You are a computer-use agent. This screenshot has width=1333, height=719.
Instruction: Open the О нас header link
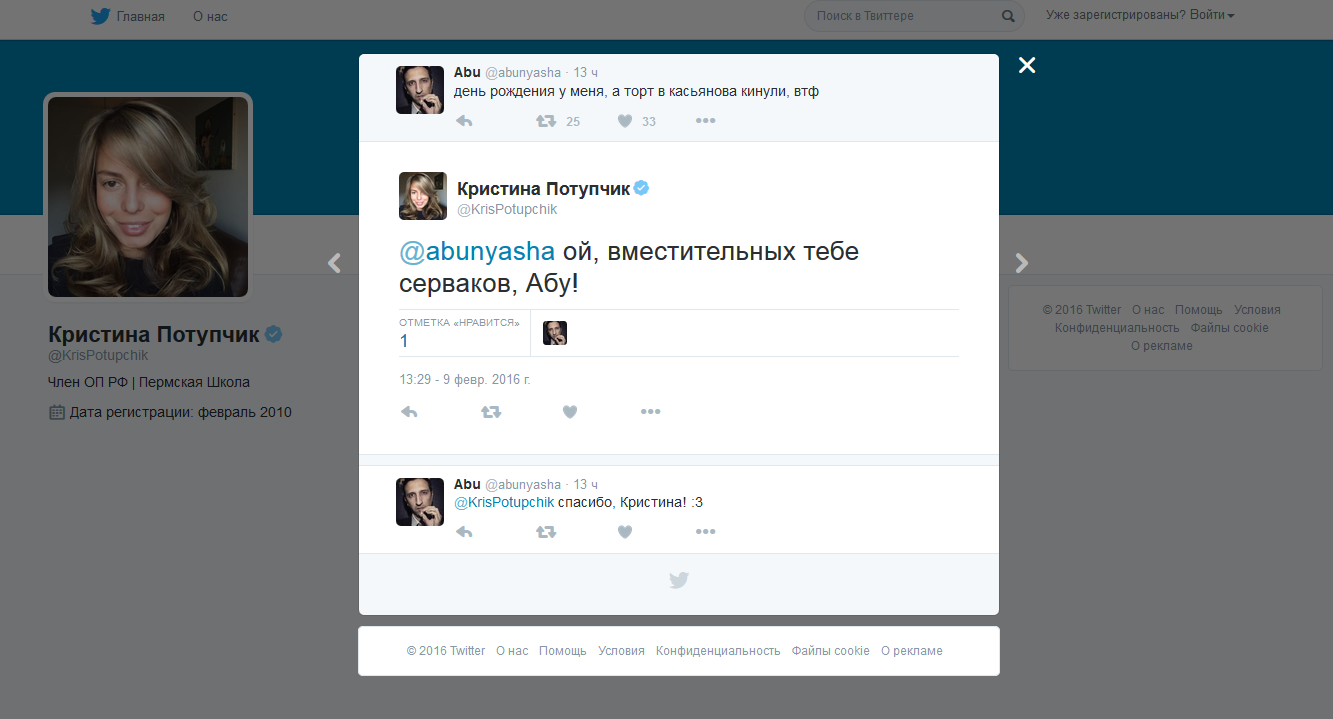(210, 16)
